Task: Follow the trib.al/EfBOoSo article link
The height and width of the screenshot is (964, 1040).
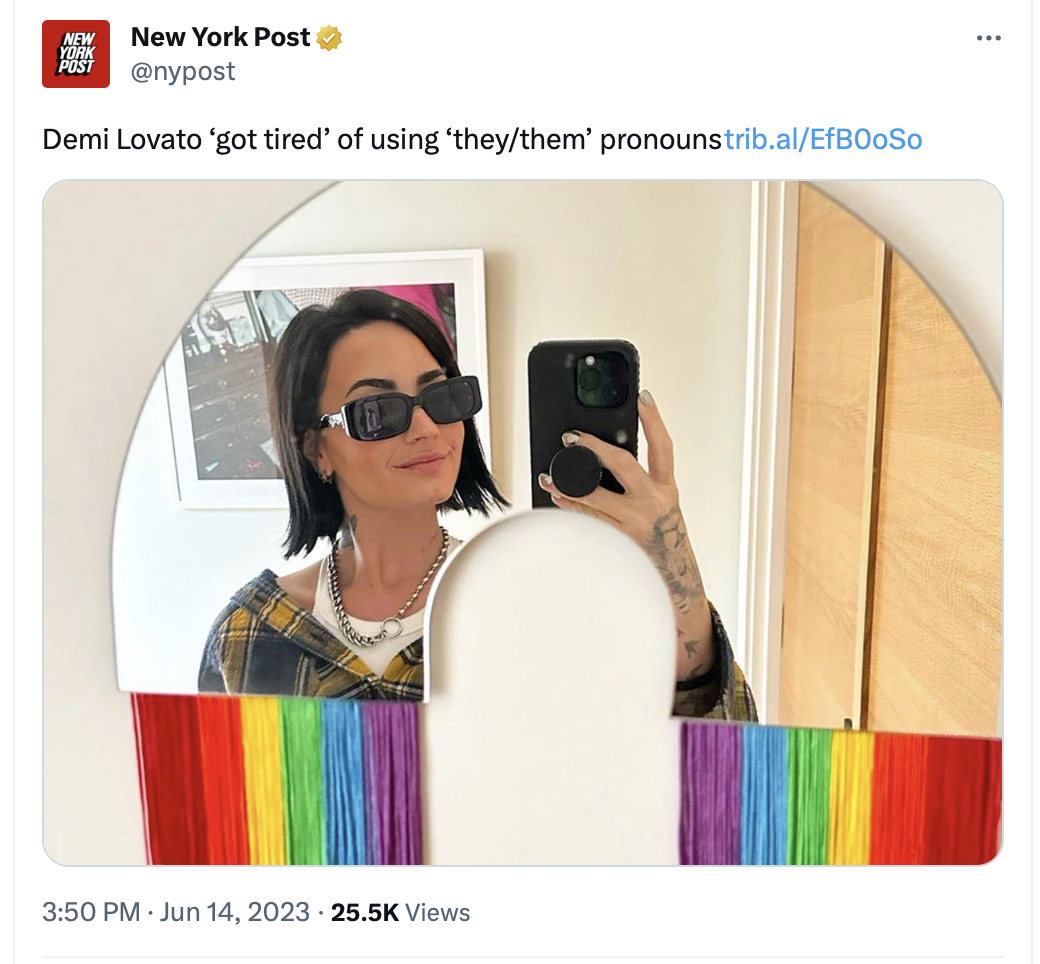Action: tap(822, 140)
